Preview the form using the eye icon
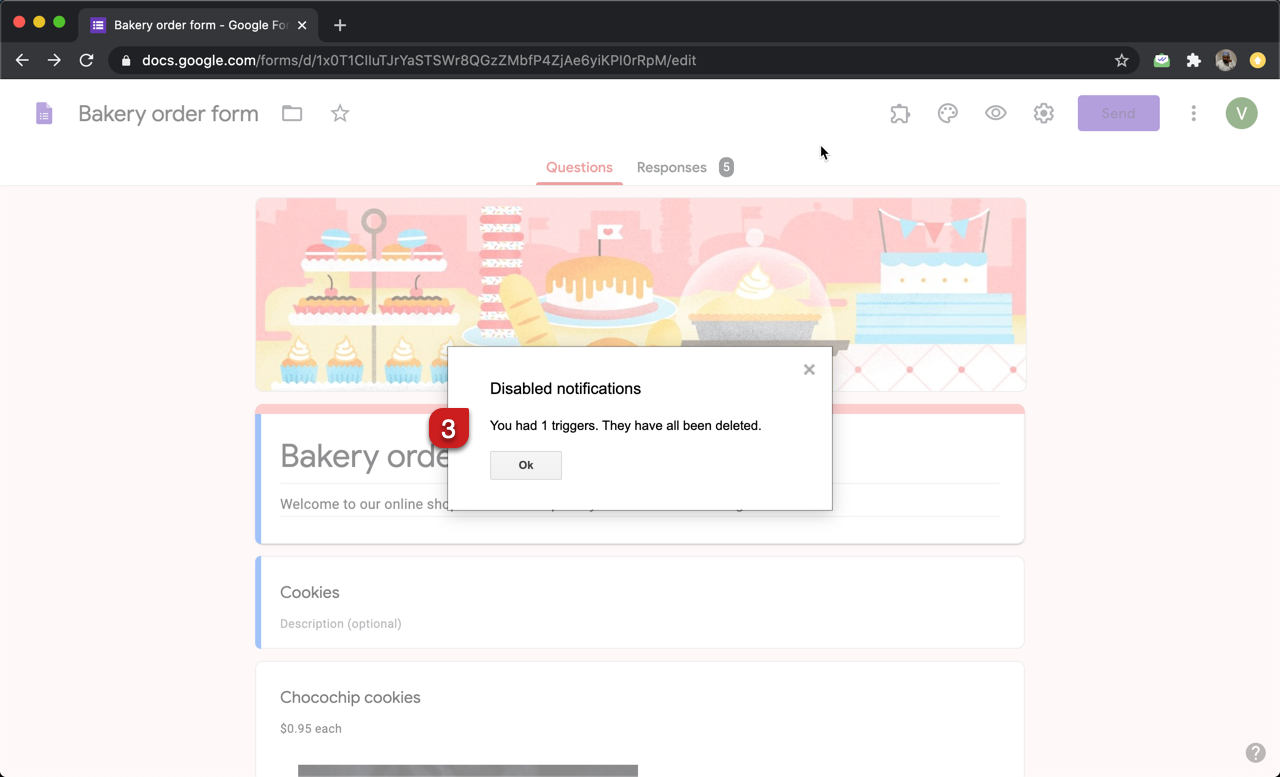The image size is (1280, 777). click(995, 113)
